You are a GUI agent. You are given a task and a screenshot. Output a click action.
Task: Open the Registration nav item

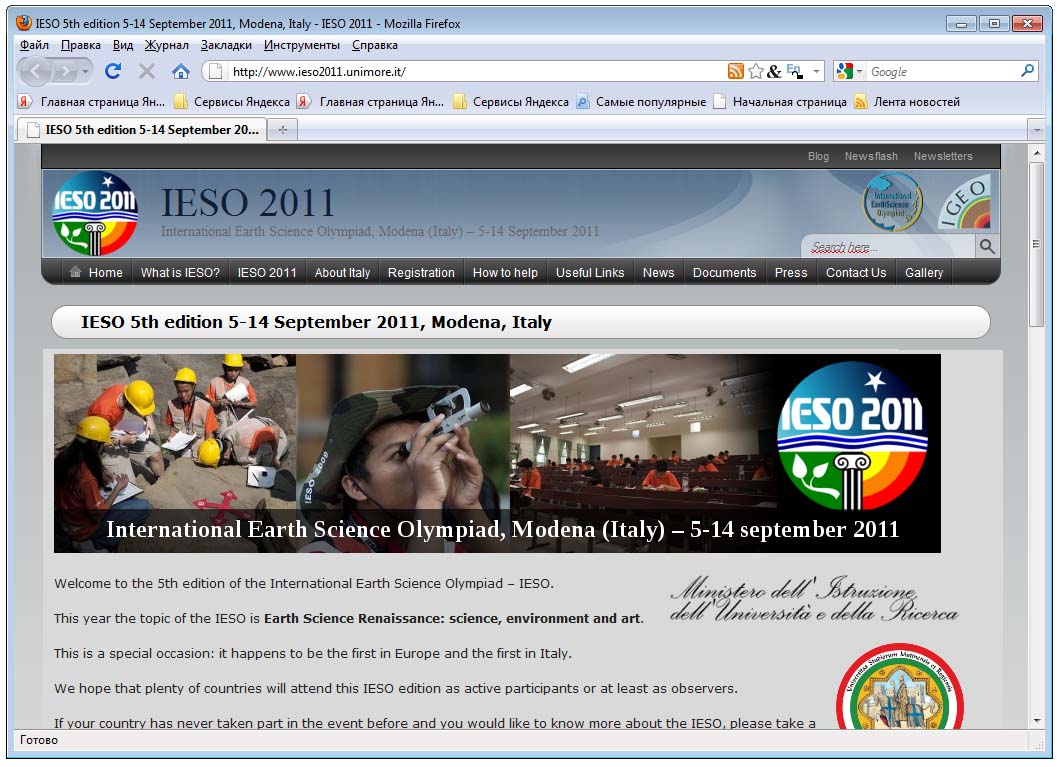[x=421, y=272]
